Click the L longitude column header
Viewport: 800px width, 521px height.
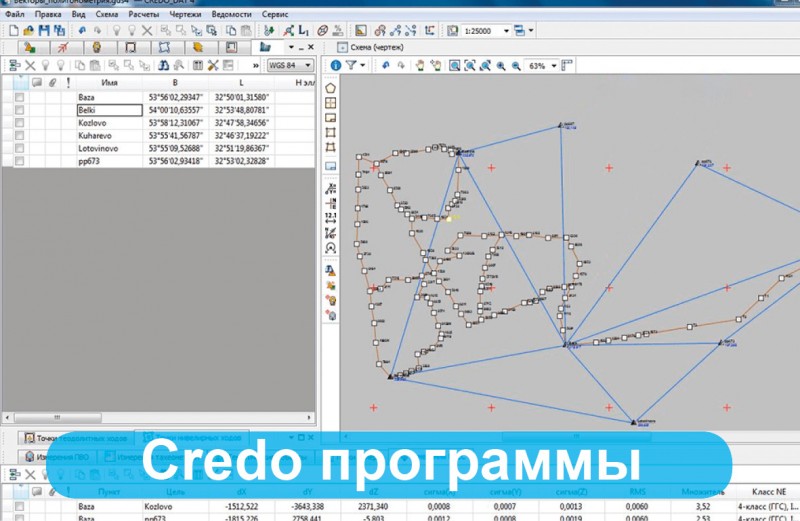[x=241, y=82]
